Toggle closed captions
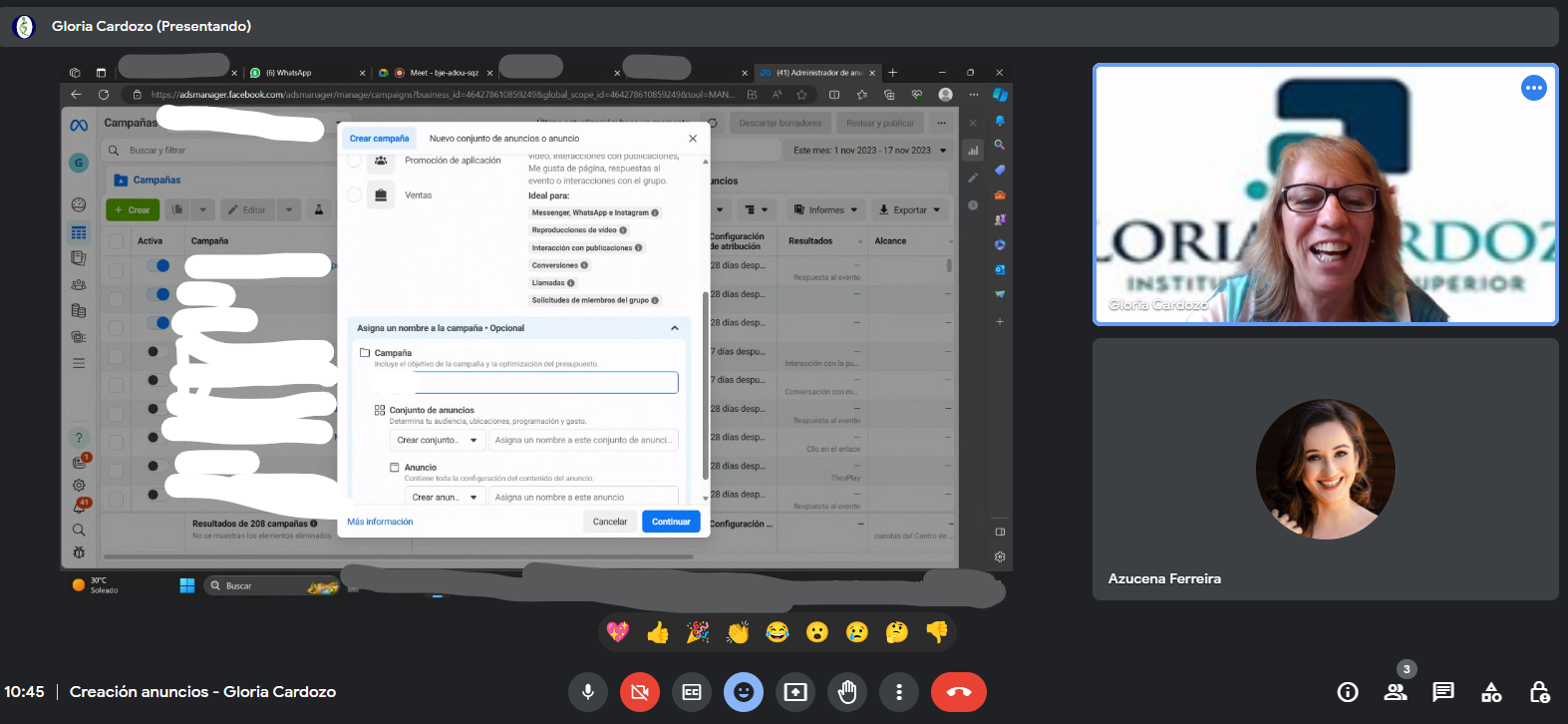 tap(692, 692)
